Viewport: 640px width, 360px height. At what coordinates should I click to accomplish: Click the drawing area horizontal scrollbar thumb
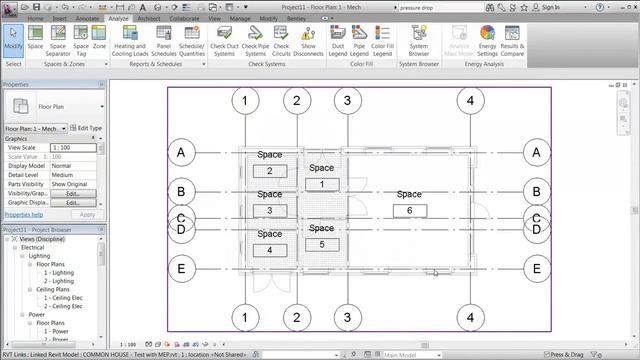(424, 345)
